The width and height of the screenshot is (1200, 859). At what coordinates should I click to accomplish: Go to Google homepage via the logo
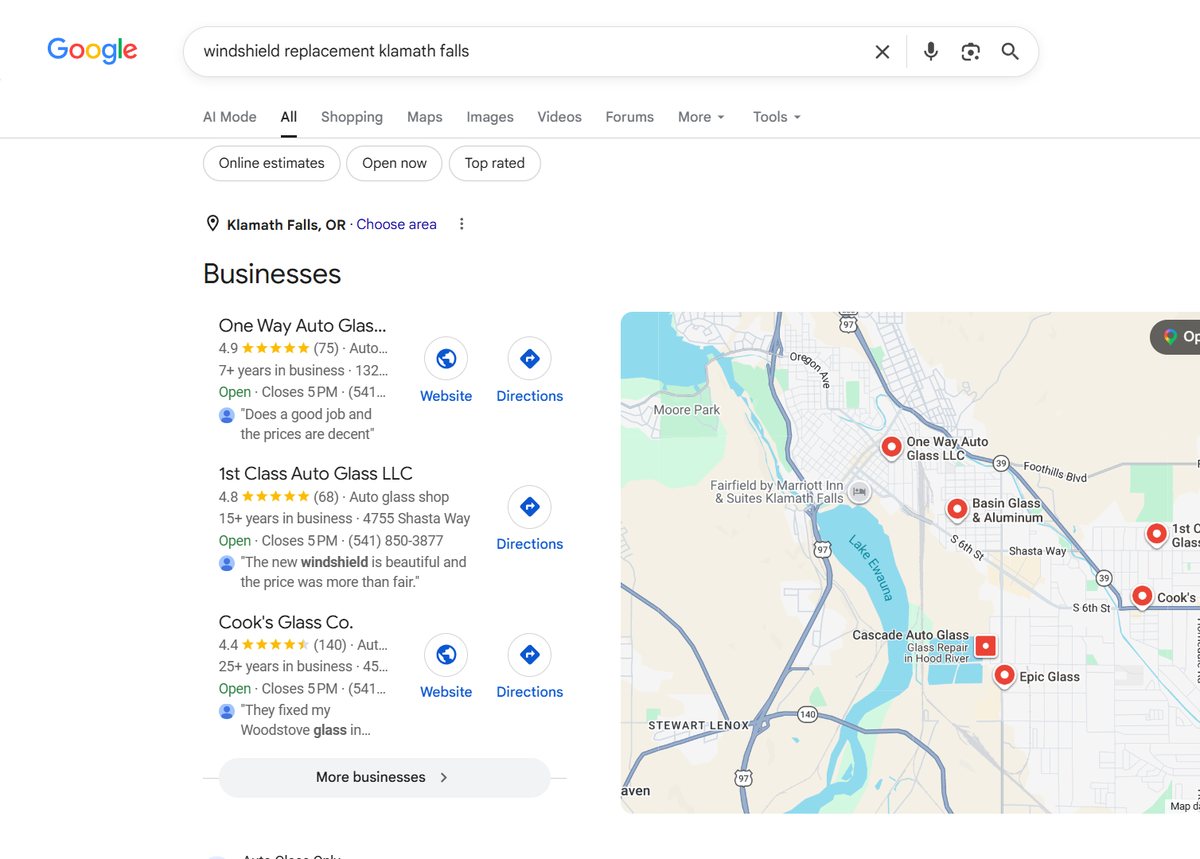[x=92, y=51]
